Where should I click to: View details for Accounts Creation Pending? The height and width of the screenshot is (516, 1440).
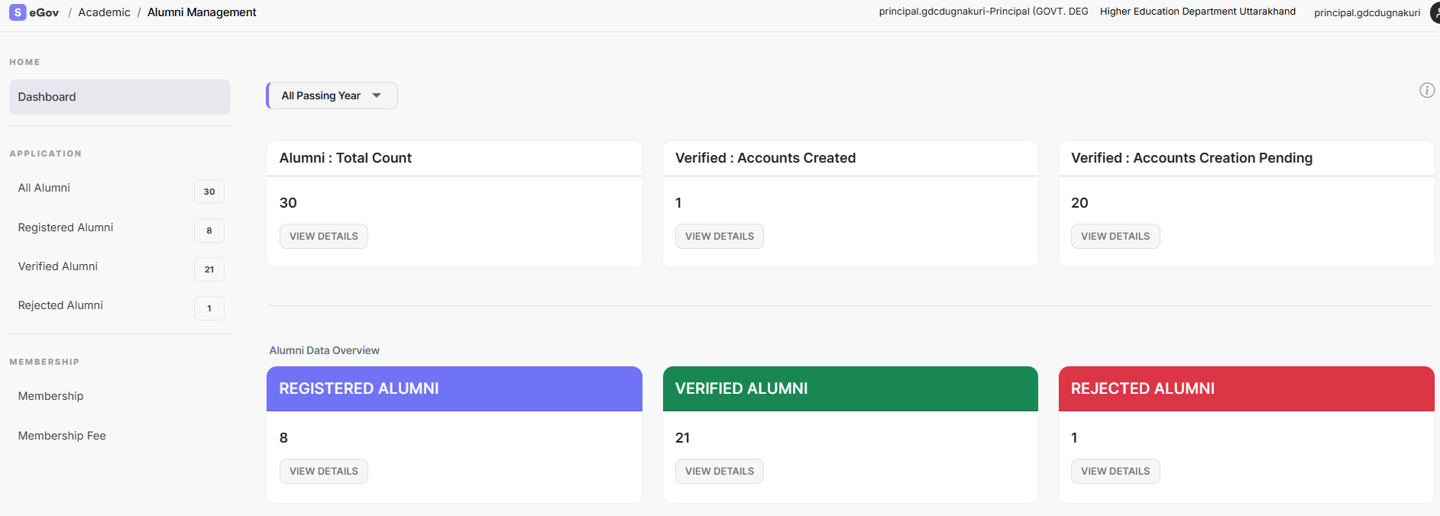[1116, 236]
